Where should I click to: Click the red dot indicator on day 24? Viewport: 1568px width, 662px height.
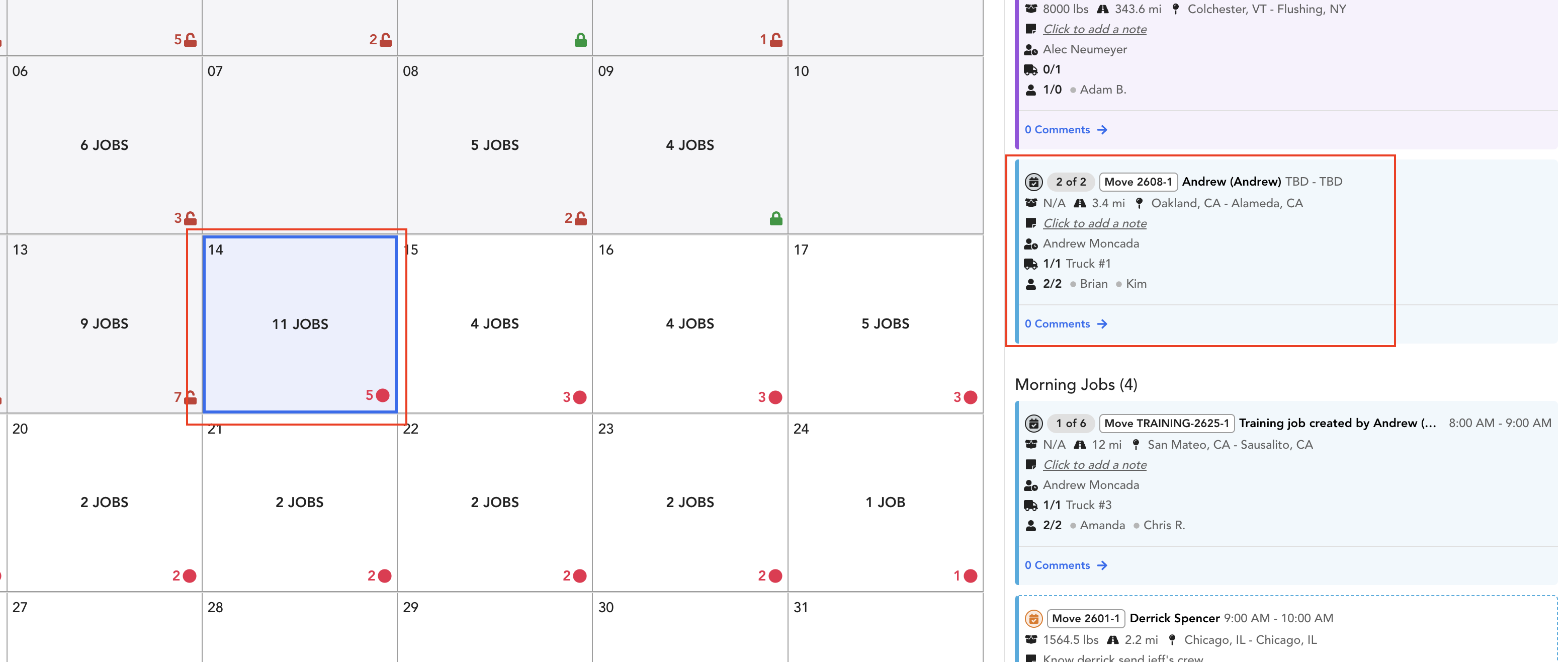pos(970,575)
